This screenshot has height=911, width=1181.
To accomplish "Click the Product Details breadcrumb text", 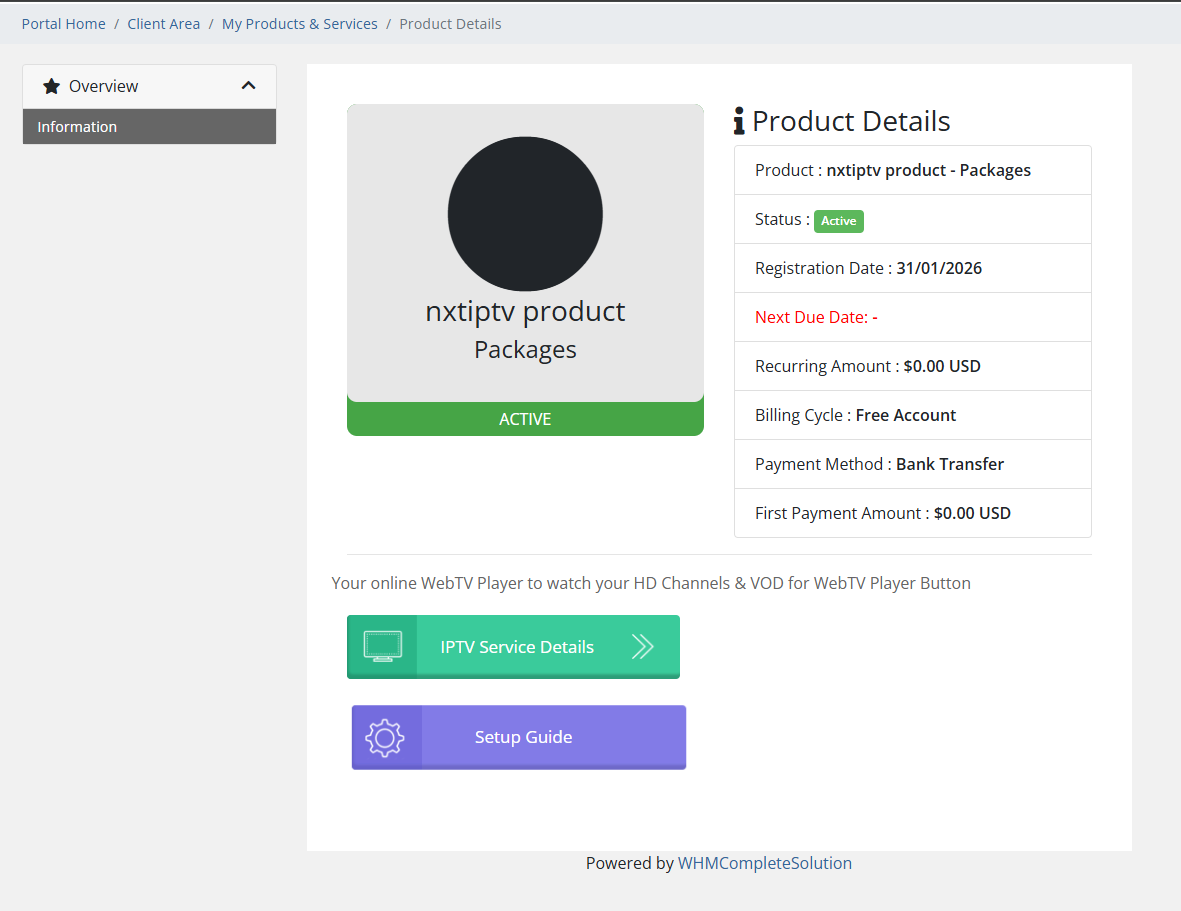I will pyautogui.click(x=450, y=24).
